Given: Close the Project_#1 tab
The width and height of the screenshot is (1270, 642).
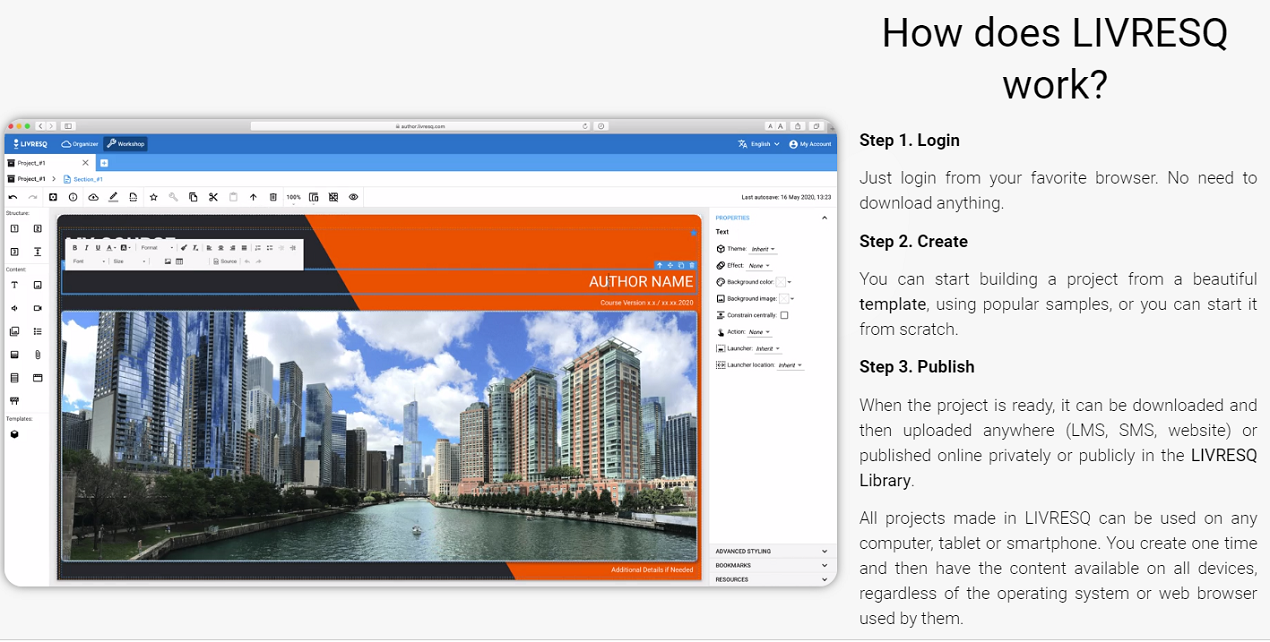Looking at the screenshot, I should click(x=86, y=162).
